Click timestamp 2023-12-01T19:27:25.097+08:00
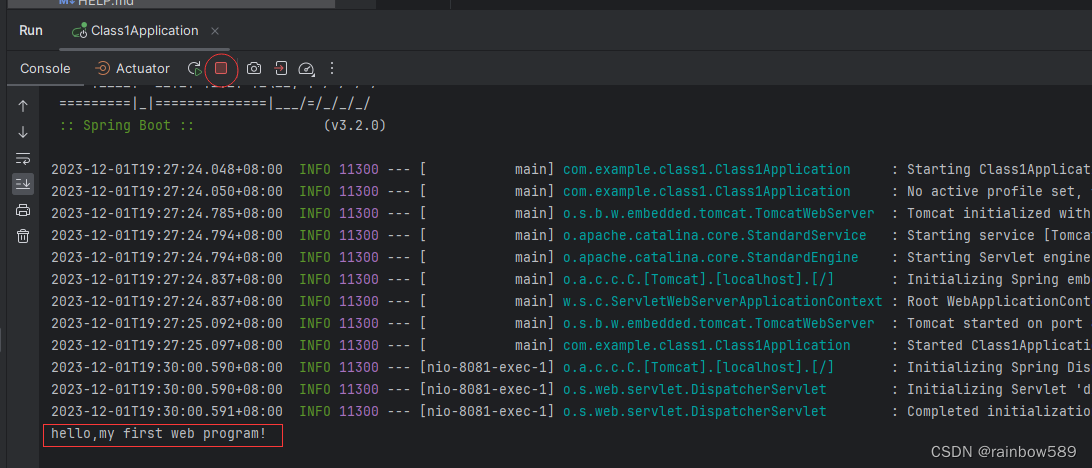Viewport: 1092px width, 468px height. [x=167, y=345]
